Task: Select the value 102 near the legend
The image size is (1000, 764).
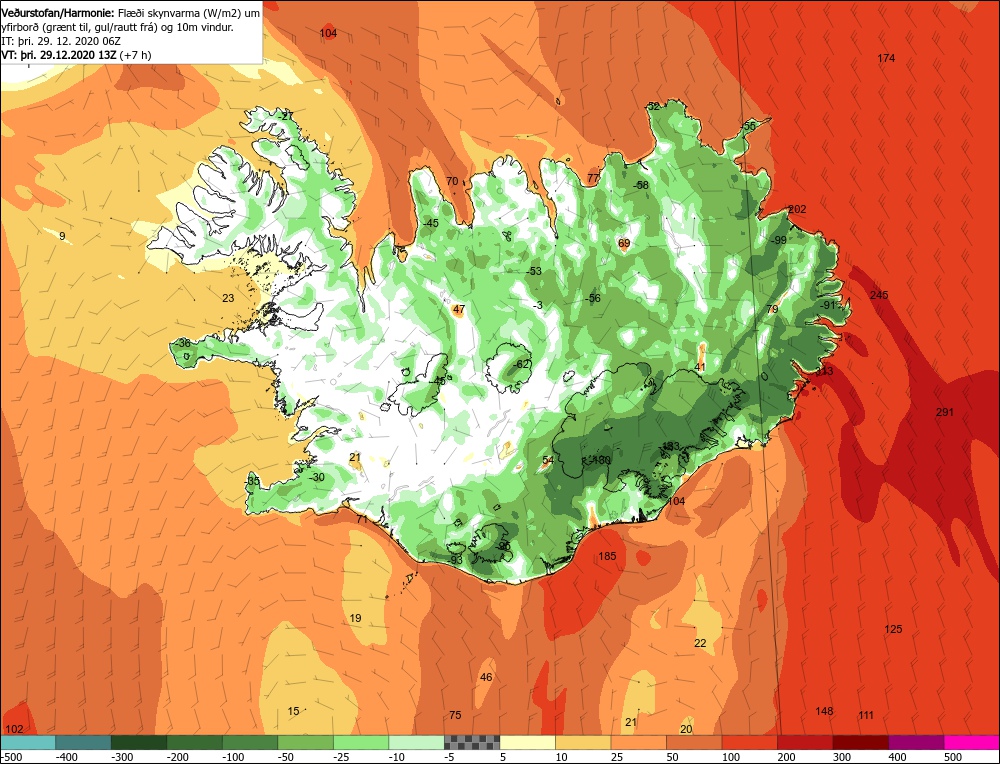Action: click(x=14, y=730)
